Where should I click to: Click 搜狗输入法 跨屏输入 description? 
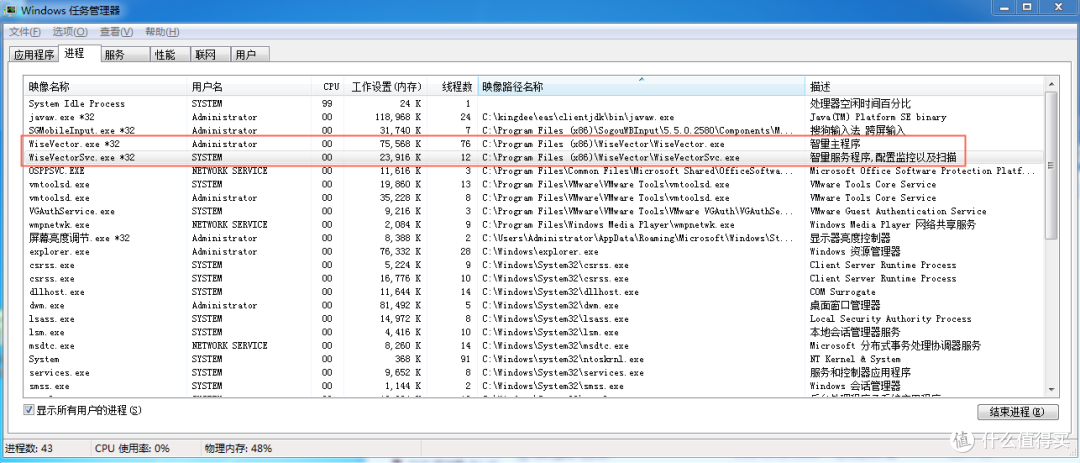tap(858, 130)
